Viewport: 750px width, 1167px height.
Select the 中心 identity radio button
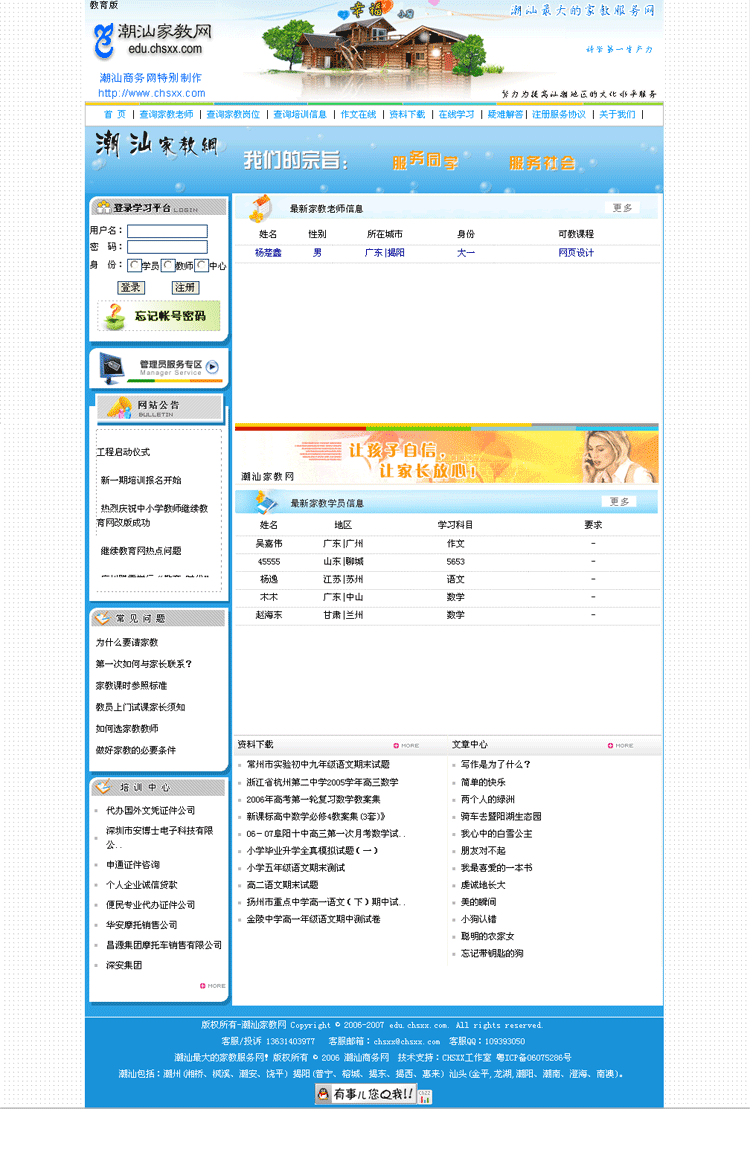(202, 266)
